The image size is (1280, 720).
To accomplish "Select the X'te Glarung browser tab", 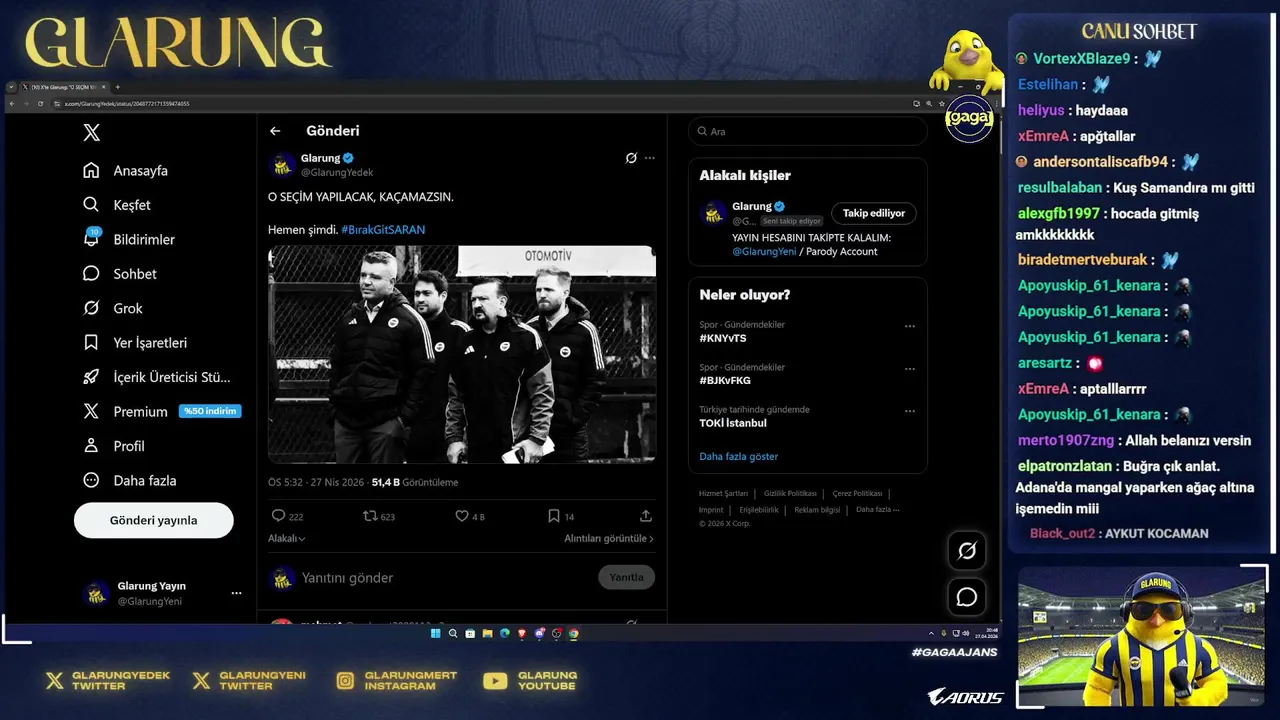I will 64,87.
